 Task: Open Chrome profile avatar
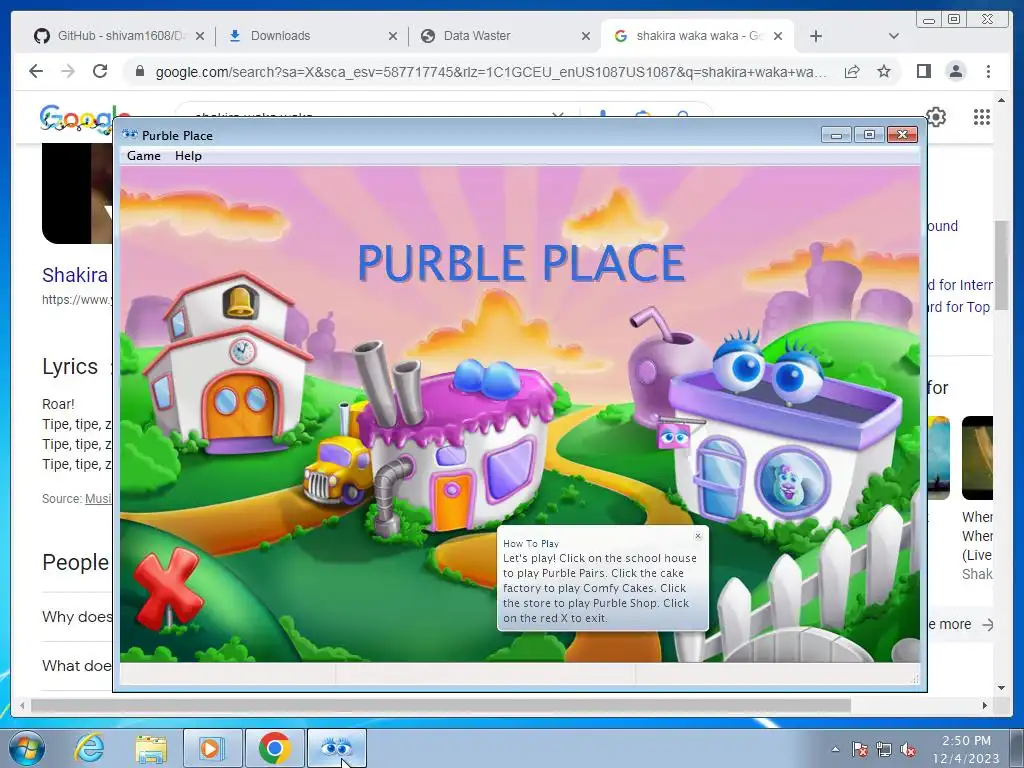click(x=955, y=71)
